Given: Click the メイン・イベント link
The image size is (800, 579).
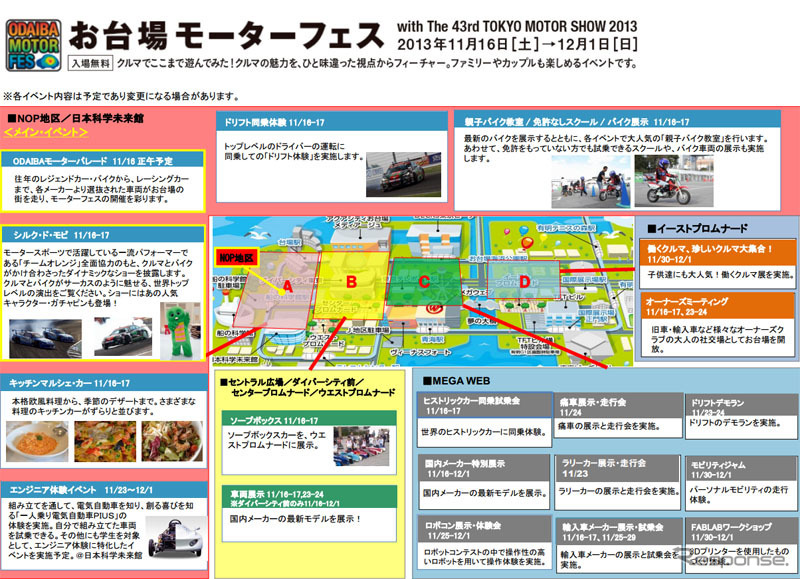Looking at the screenshot, I should pos(38,132).
